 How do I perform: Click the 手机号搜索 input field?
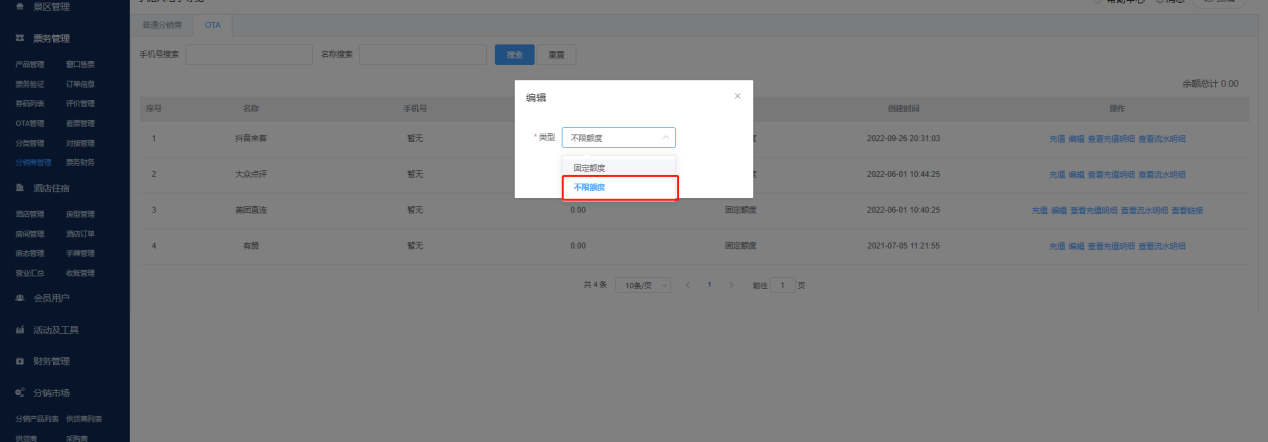[244, 54]
